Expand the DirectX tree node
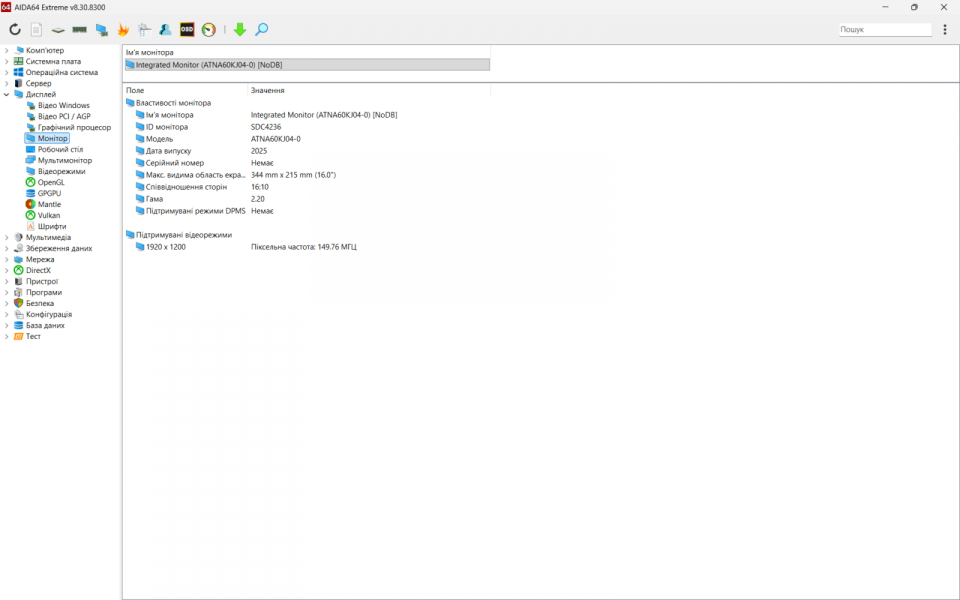 coord(6,271)
